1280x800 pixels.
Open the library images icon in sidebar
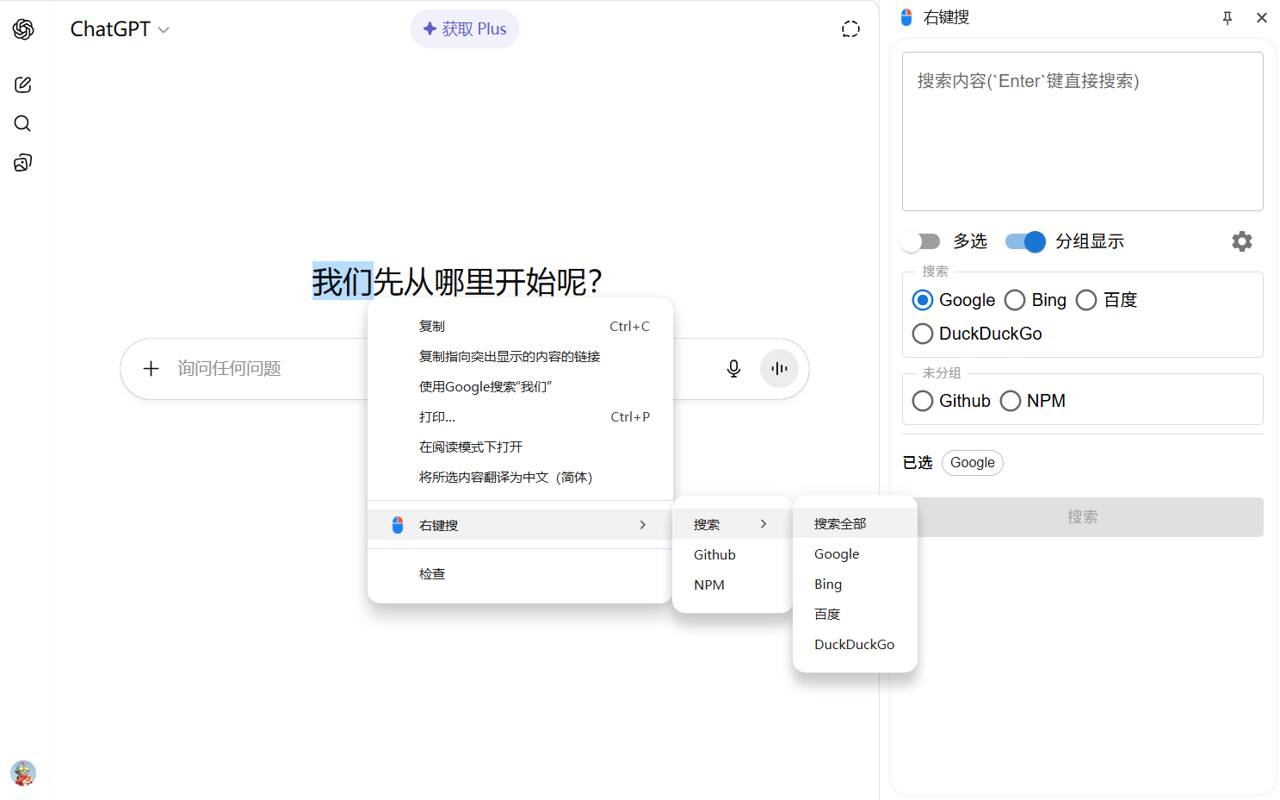pyautogui.click(x=23, y=163)
